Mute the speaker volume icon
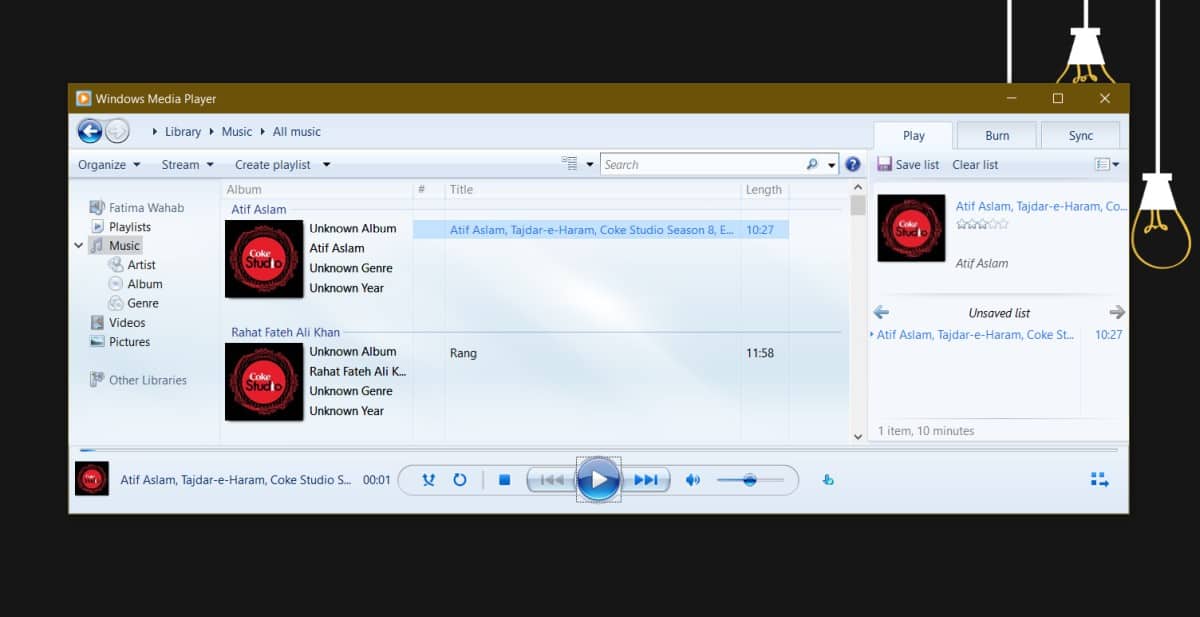The image size is (1200, 617). tap(692, 480)
